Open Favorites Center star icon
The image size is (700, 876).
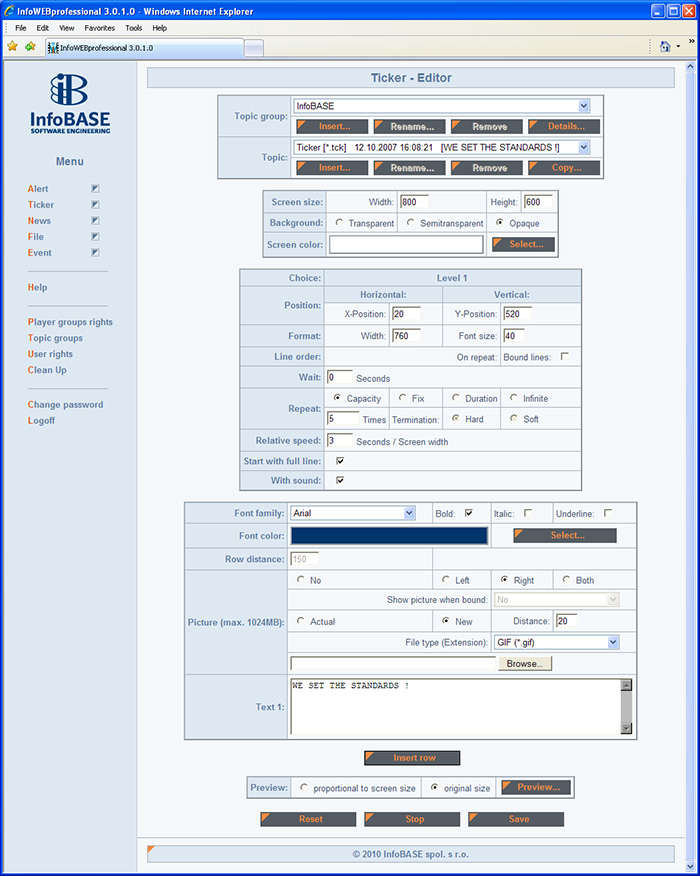[x=12, y=47]
